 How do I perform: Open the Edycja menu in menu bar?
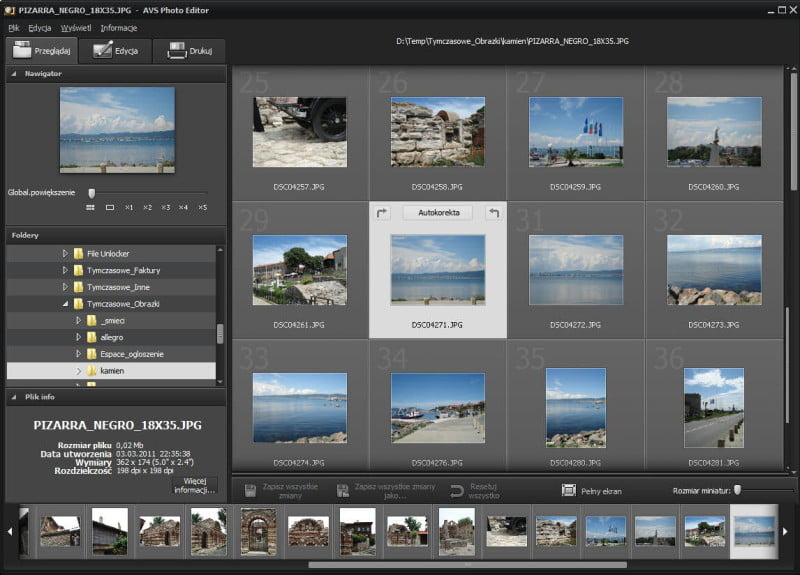click(40, 28)
